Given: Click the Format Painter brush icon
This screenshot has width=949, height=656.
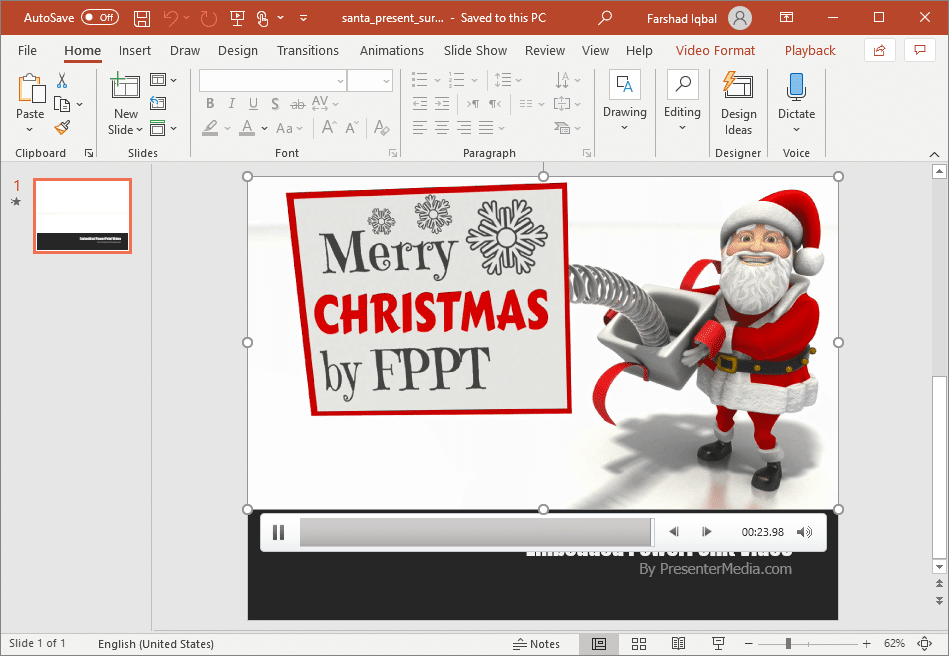Looking at the screenshot, I should pyautogui.click(x=62, y=127).
